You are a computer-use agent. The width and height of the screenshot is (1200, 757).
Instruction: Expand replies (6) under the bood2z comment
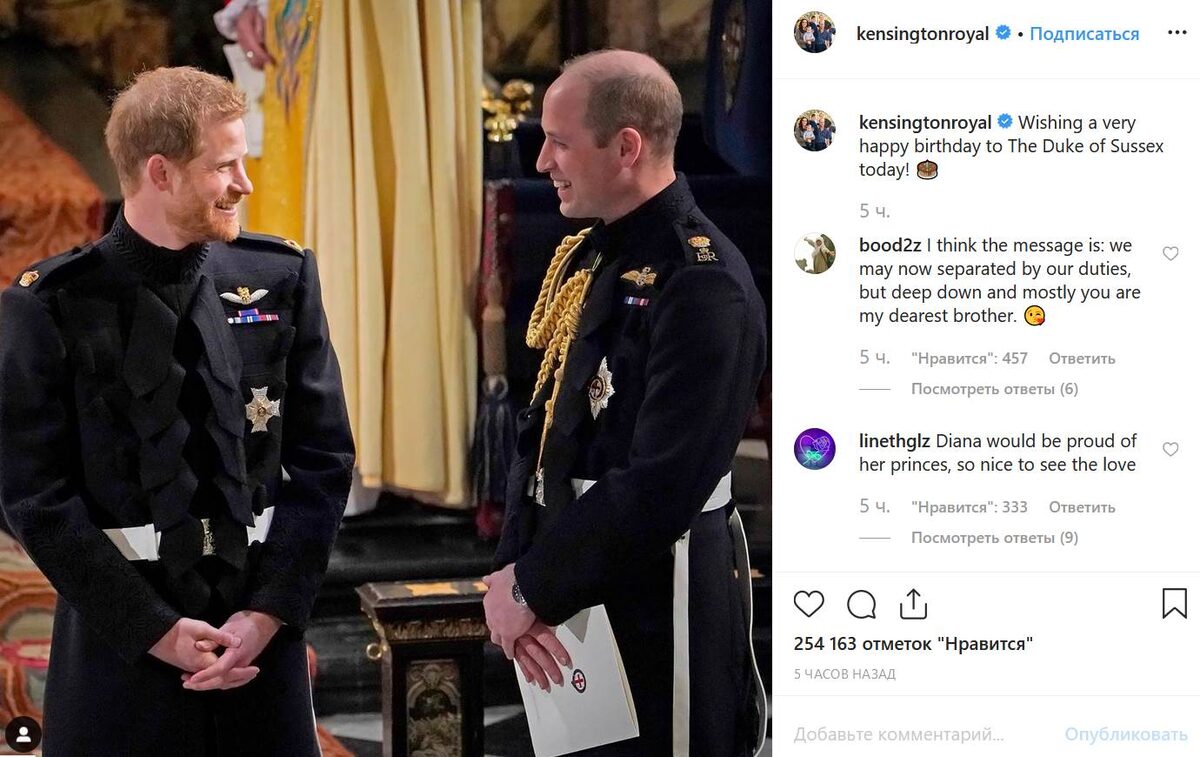[x=994, y=389]
